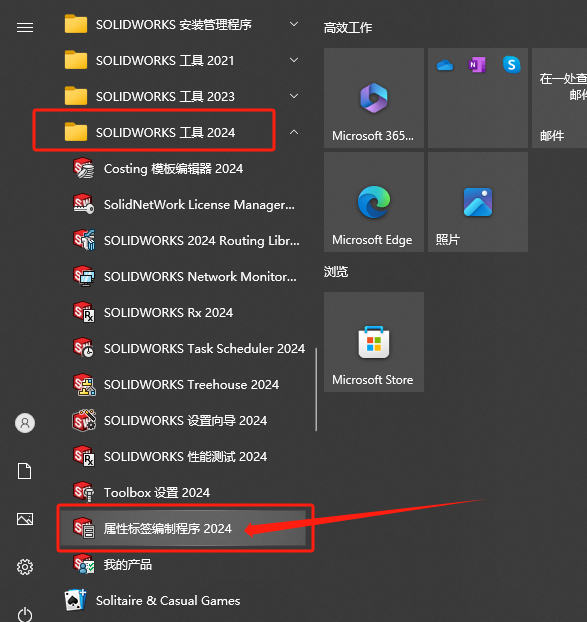Open Microsoft Store tile
This screenshot has width=587, height=622.
tap(374, 342)
